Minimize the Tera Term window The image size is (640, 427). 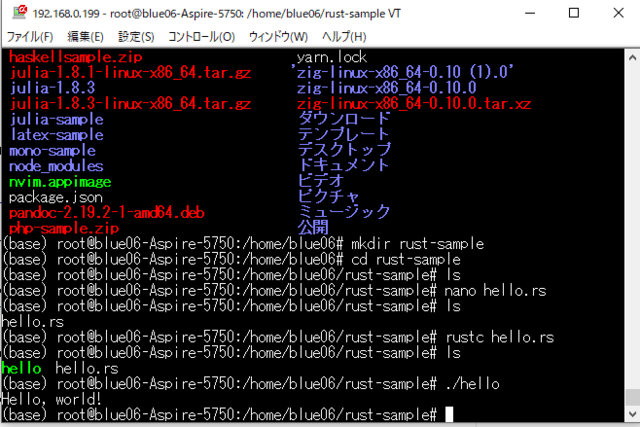(x=530, y=13)
